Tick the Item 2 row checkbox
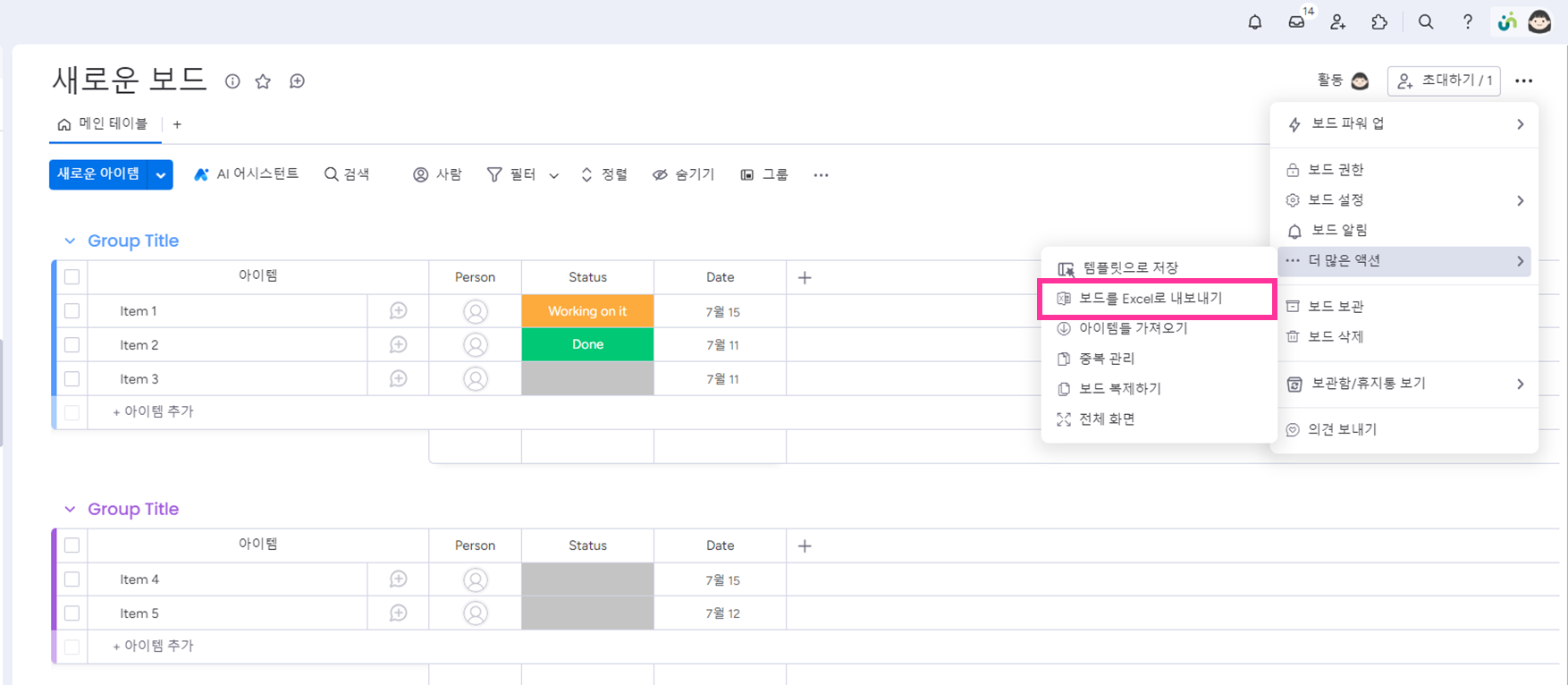Viewport: 1568px width, 685px height. point(72,345)
